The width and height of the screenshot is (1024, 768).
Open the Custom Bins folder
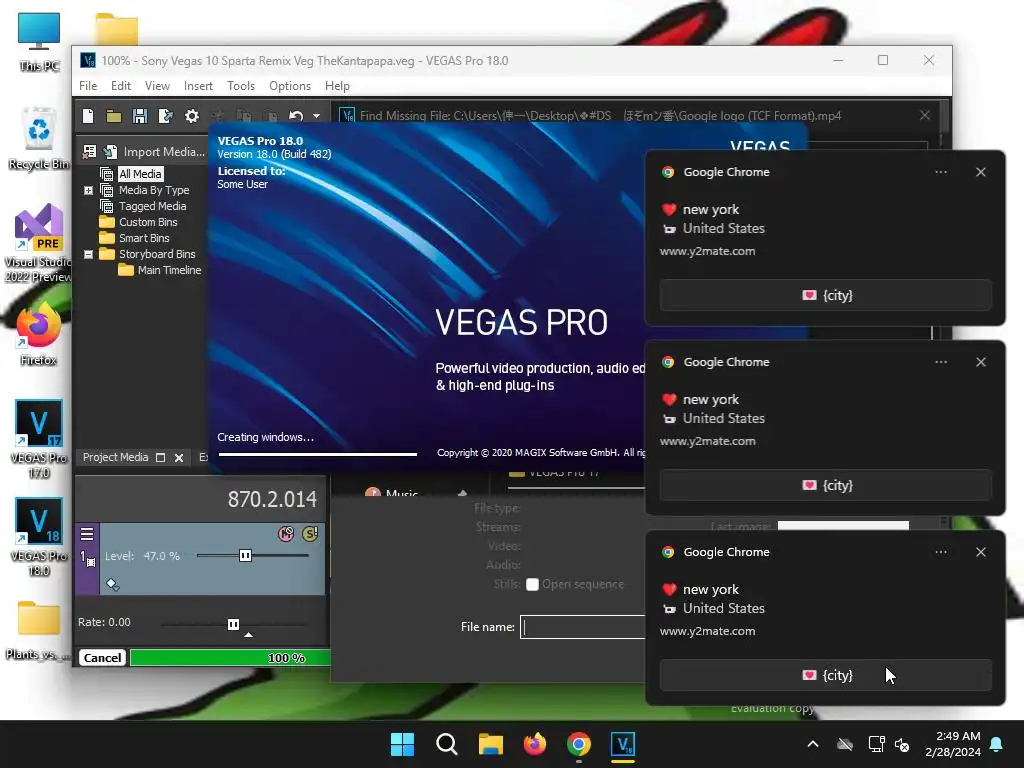tap(148, 222)
